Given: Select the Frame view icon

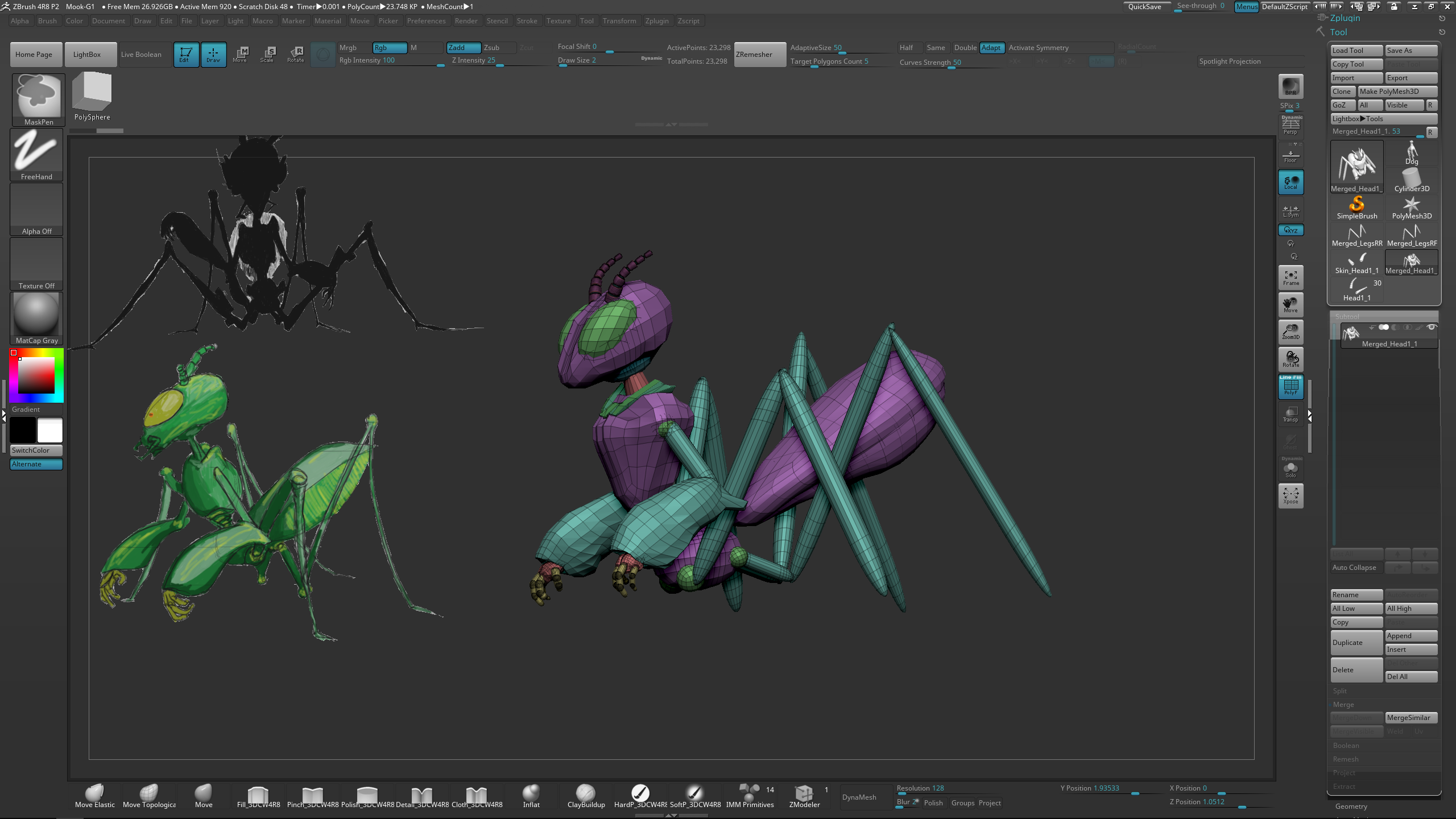Looking at the screenshot, I should click(1290, 277).
